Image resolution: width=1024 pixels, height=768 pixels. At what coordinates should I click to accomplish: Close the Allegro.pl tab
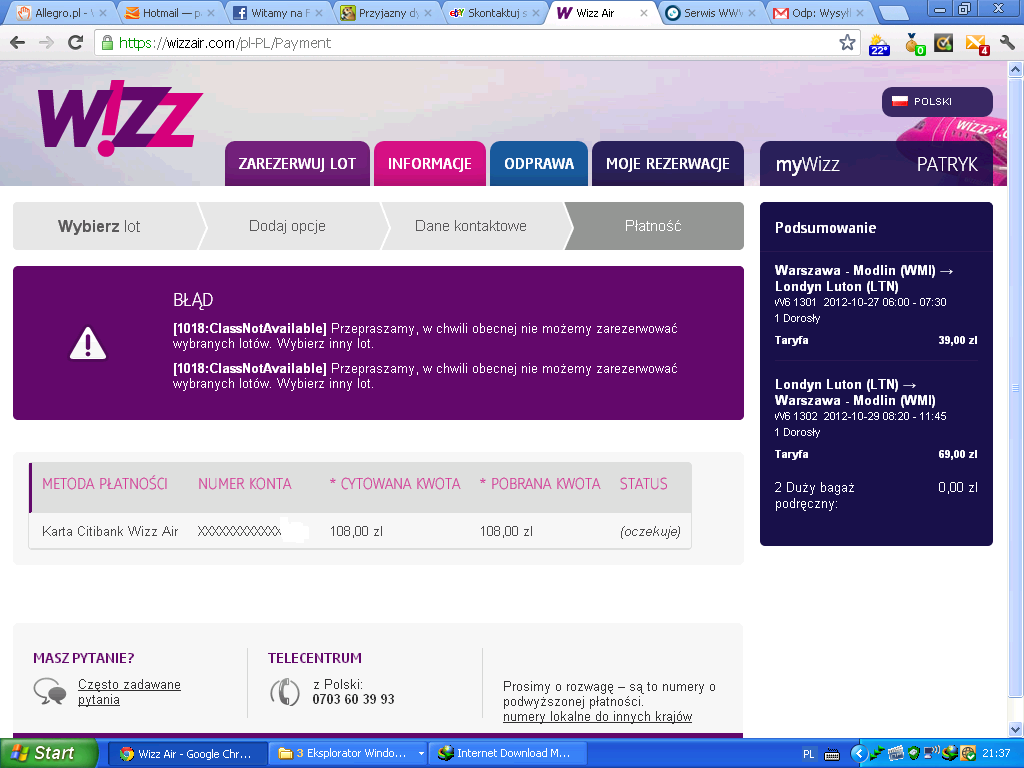[x=103, y=13]
